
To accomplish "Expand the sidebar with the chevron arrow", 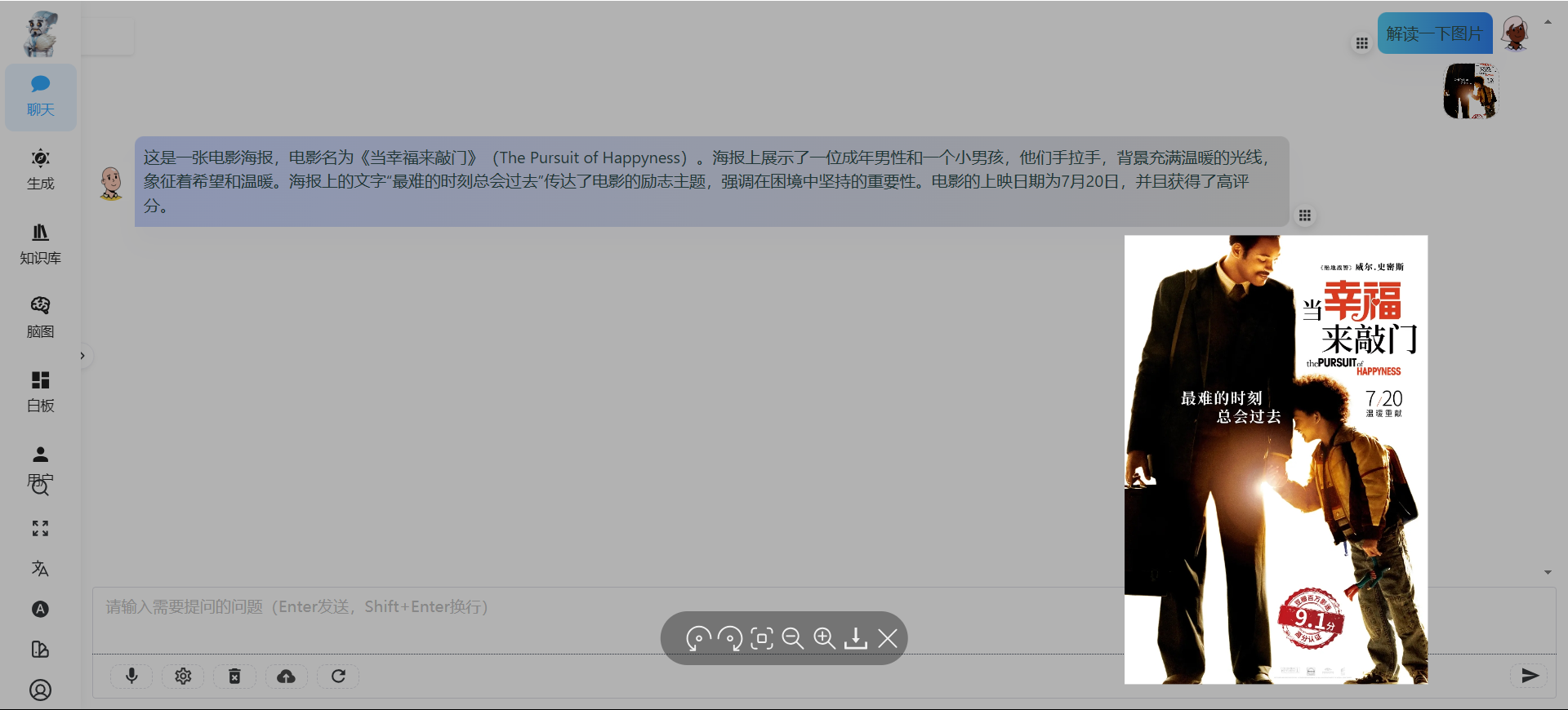I will pos(82,356).
